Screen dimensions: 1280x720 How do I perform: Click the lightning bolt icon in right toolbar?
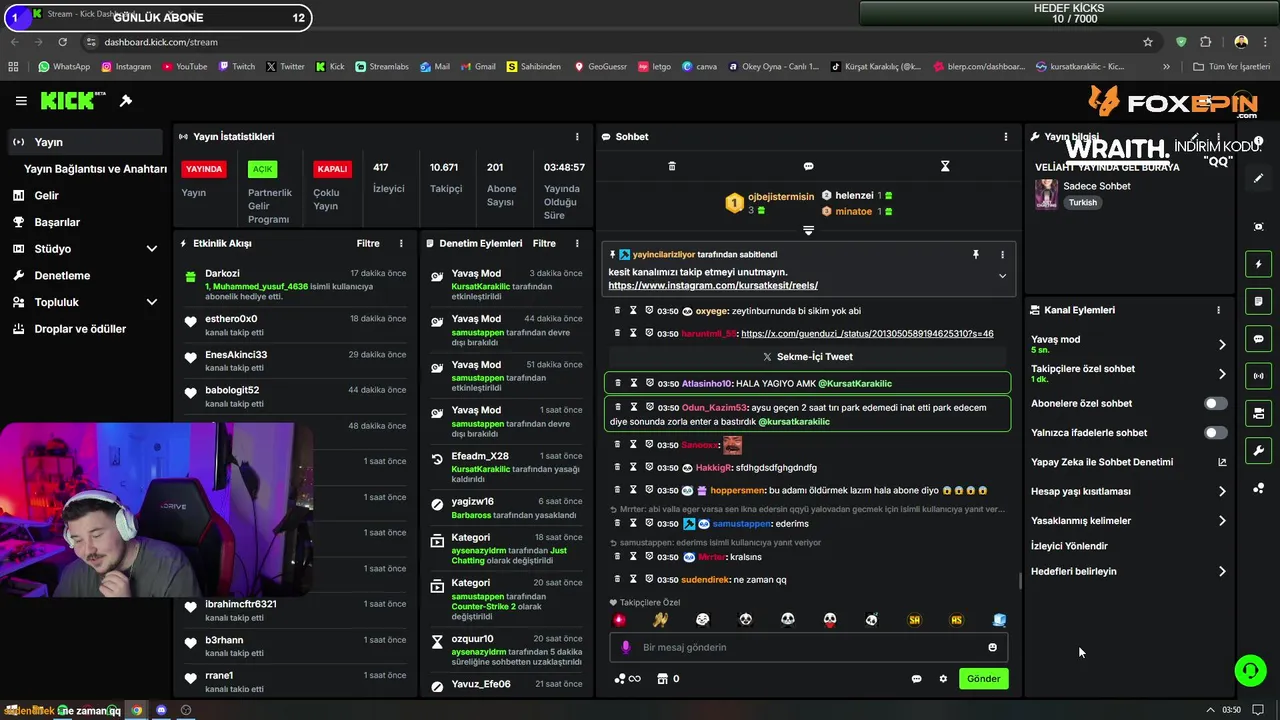click(1259, 264)
